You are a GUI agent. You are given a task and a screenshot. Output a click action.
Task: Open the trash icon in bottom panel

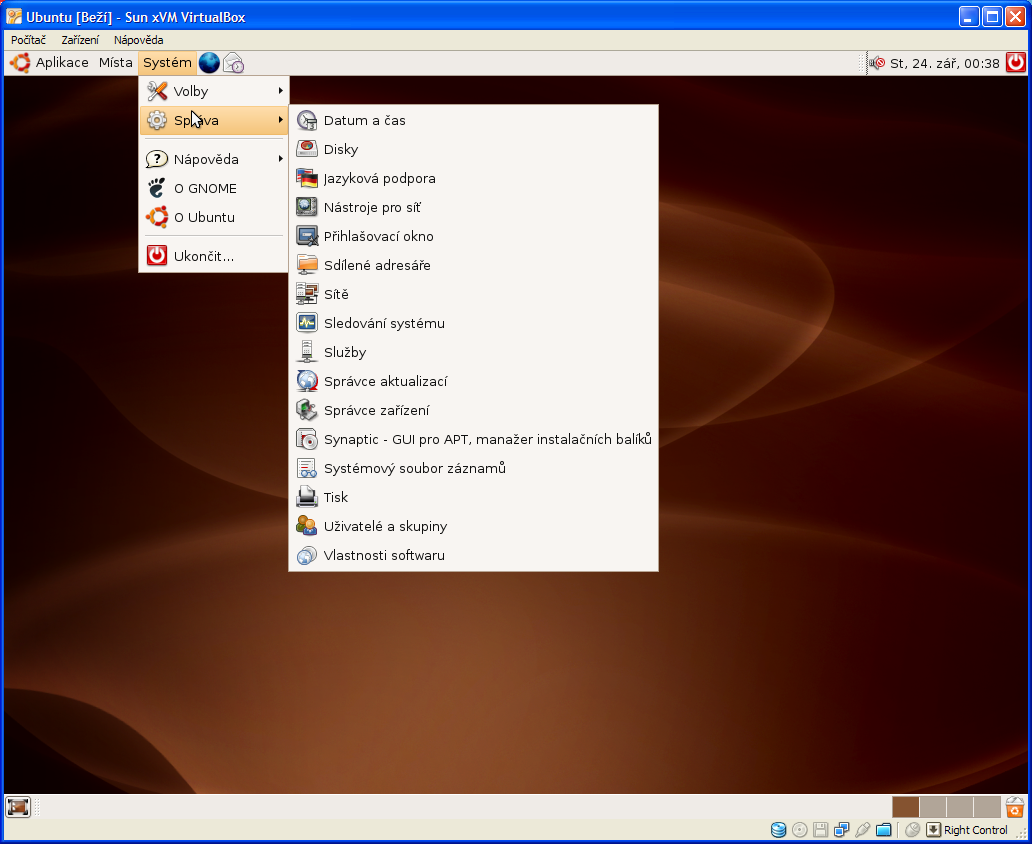(1015, 806)
